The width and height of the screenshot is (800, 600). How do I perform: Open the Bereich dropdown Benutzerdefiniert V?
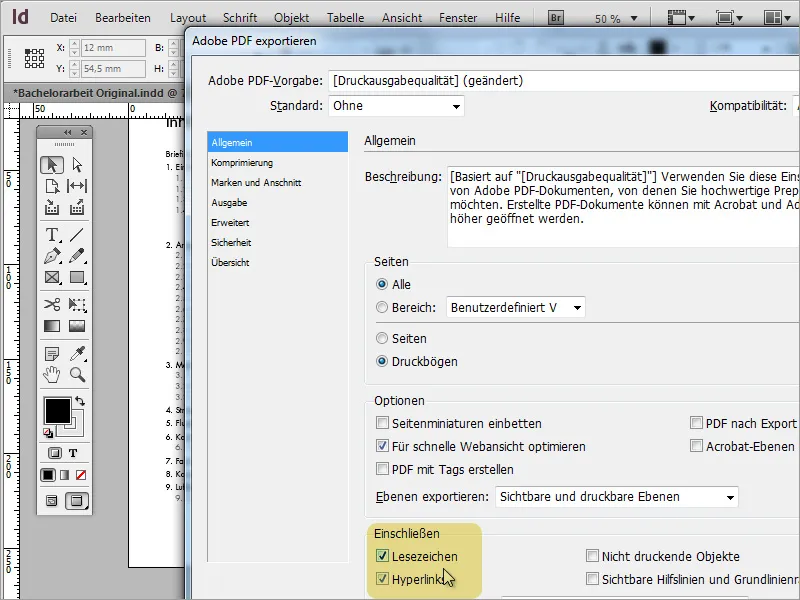516,308
